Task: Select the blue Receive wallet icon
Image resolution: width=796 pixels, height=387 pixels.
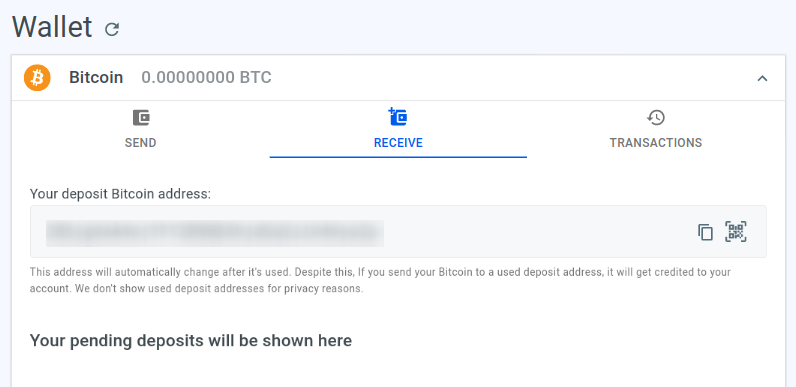Action: (398, 117)
